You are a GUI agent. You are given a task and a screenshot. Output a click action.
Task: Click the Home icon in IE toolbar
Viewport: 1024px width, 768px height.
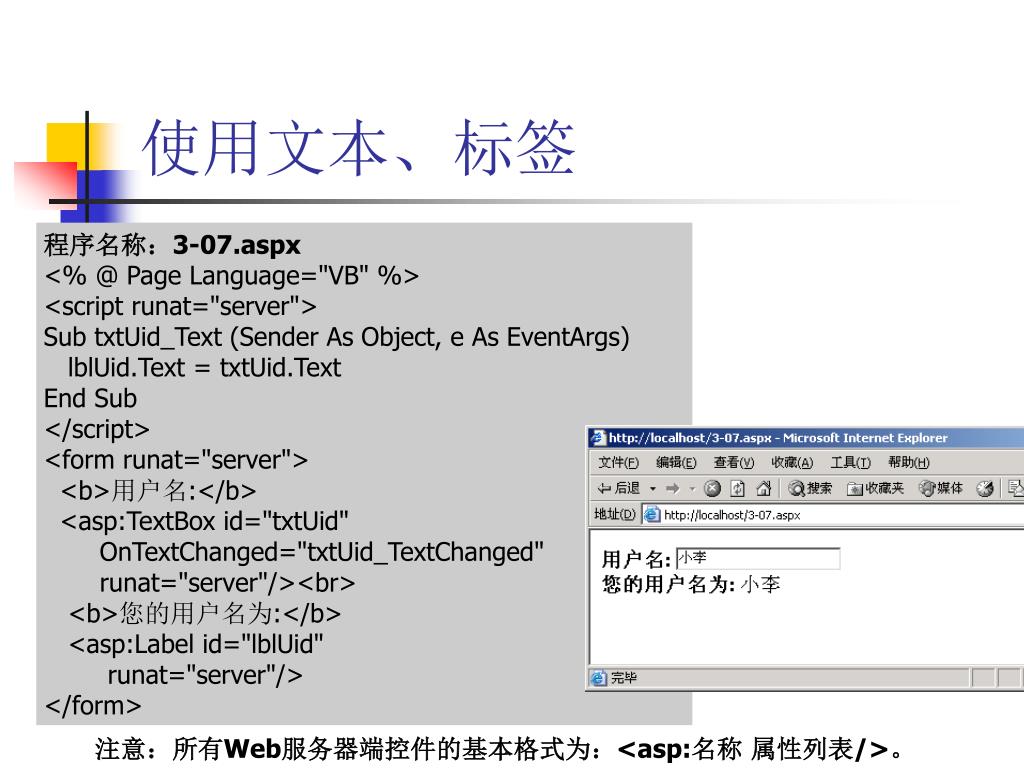pyautogui.click(x=763, y=488)
